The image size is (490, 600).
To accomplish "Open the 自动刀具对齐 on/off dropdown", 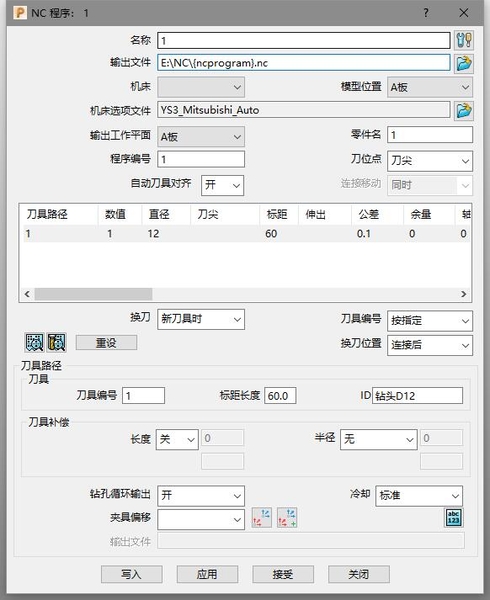I will [222, 186].
